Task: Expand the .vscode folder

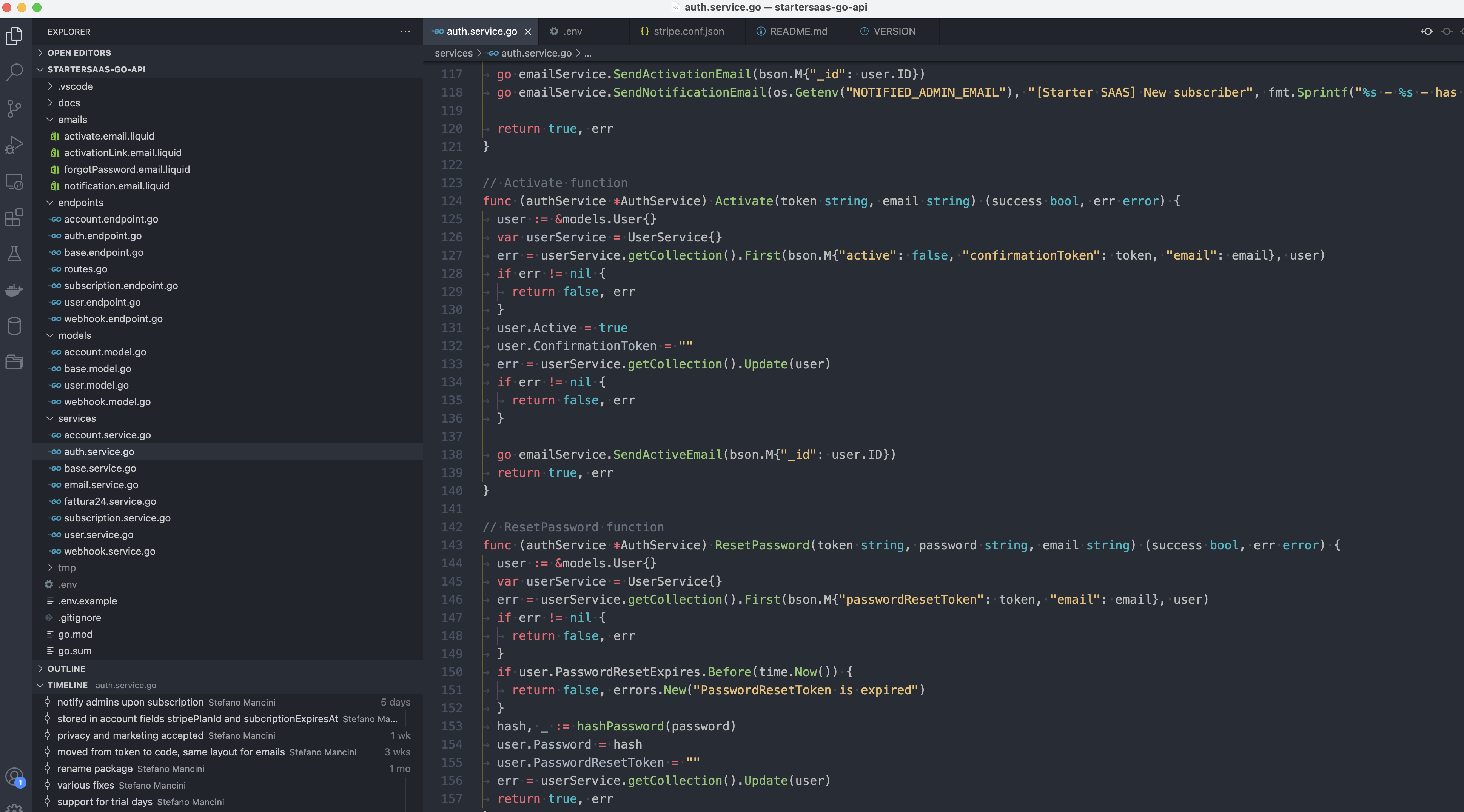Action: click(50, 86)
